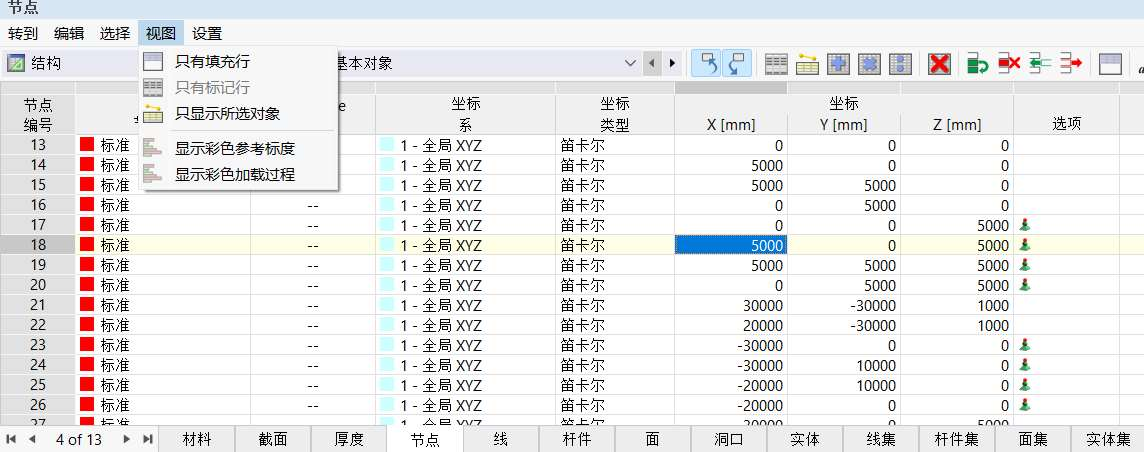1144x452 pixels.
Task: Click the blue vertical dots grid icon
Action: 901,64
